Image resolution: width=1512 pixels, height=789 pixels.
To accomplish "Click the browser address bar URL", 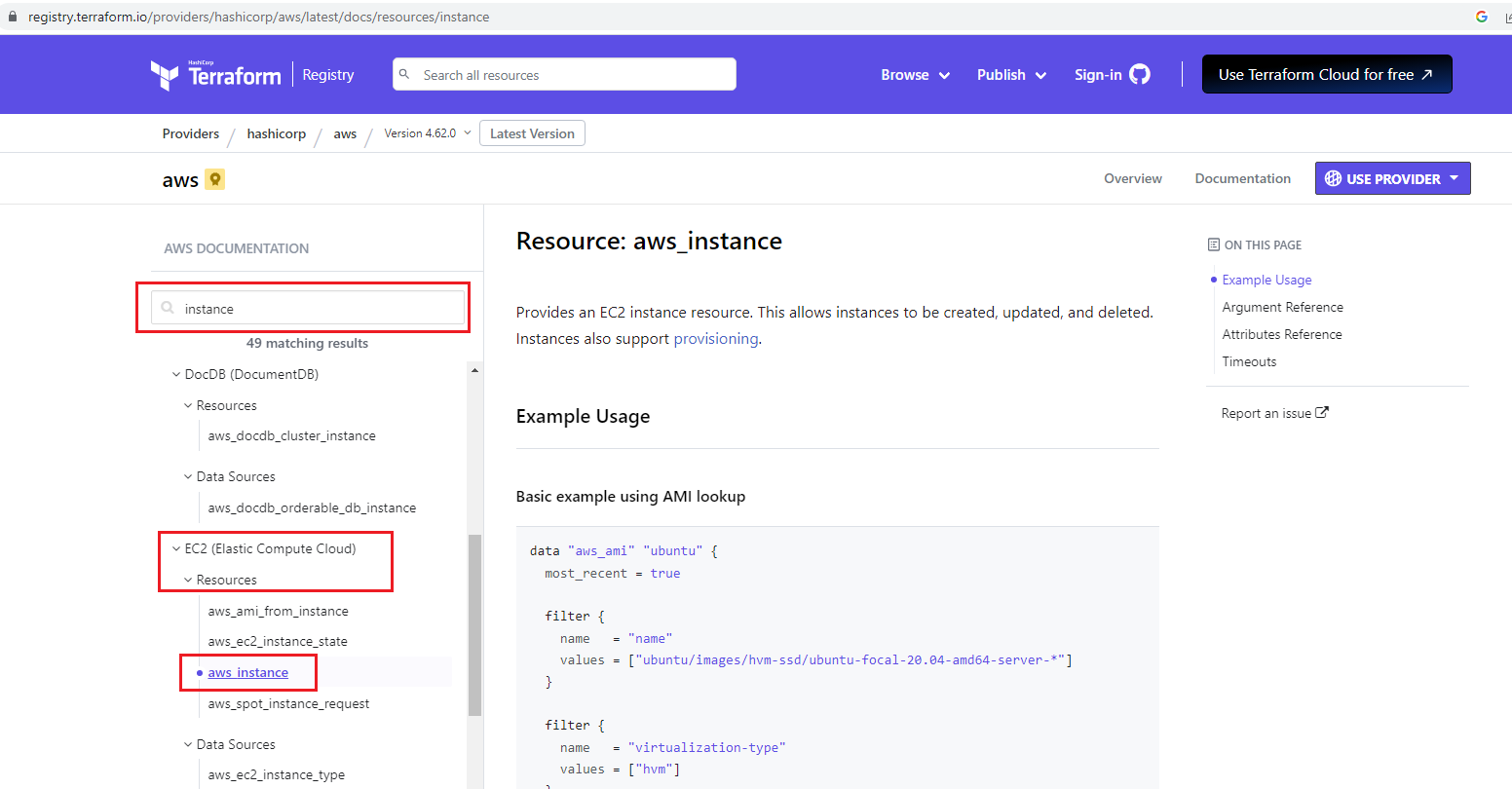I will click(x=258, y=17).
